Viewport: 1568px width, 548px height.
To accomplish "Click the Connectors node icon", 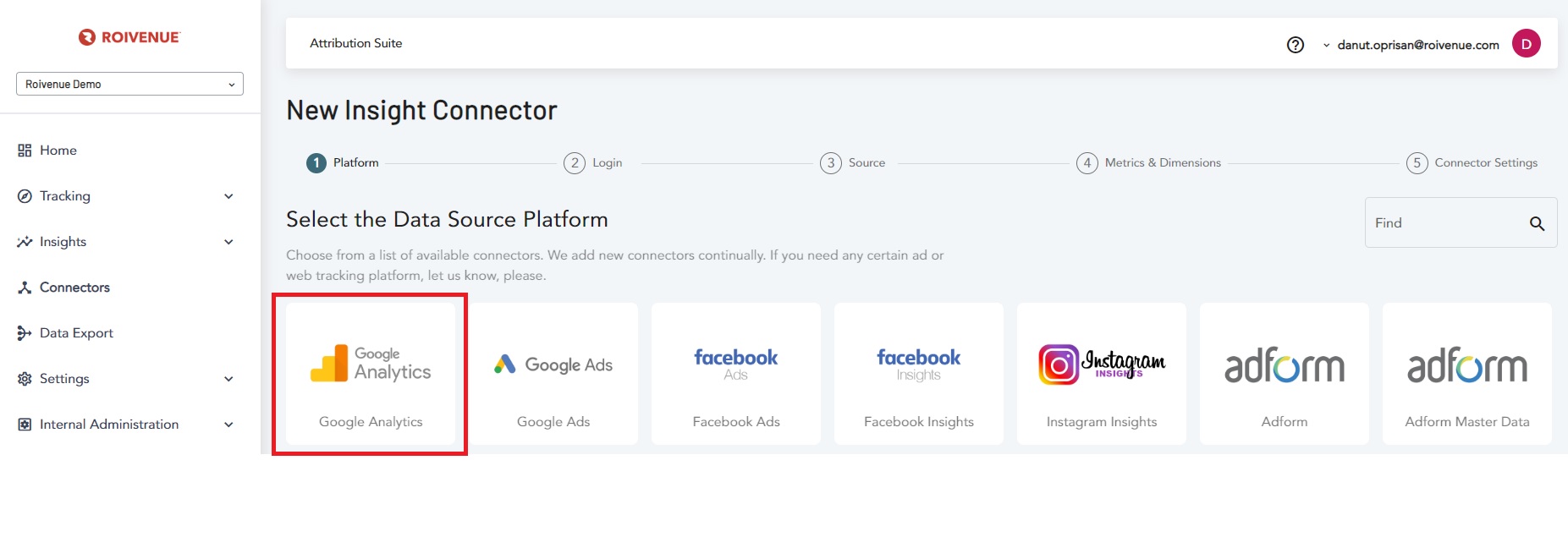I will point(25,288).
